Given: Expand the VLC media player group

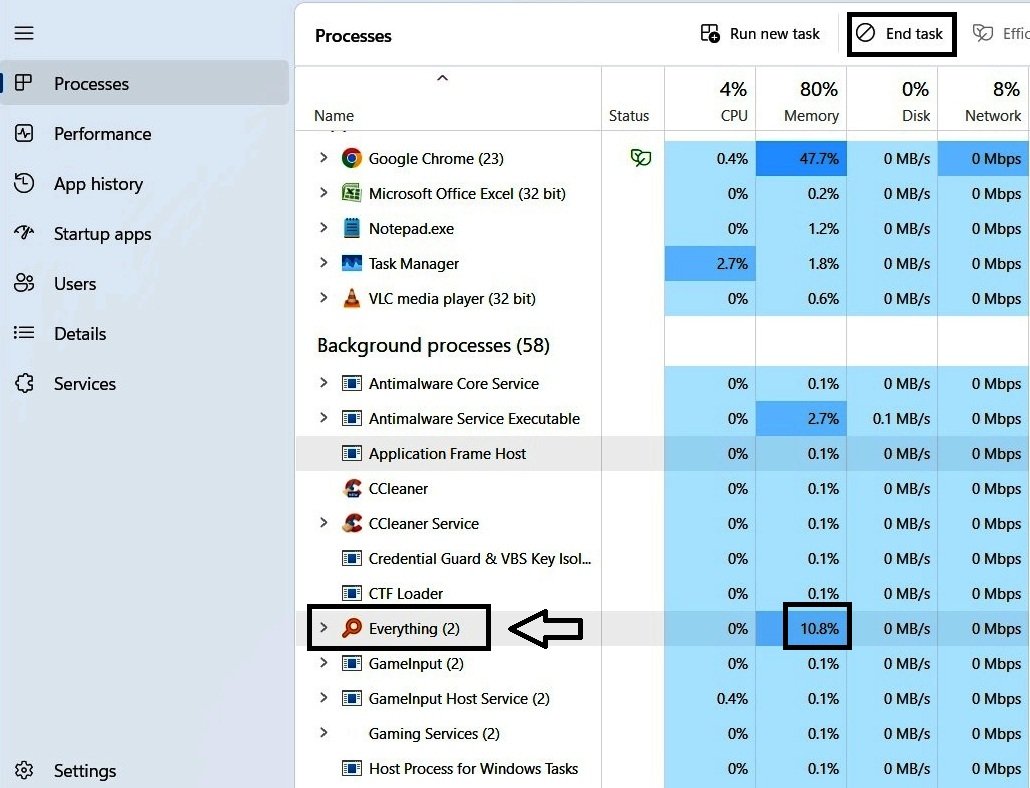Looking at the screenshot, I should 323,297.
